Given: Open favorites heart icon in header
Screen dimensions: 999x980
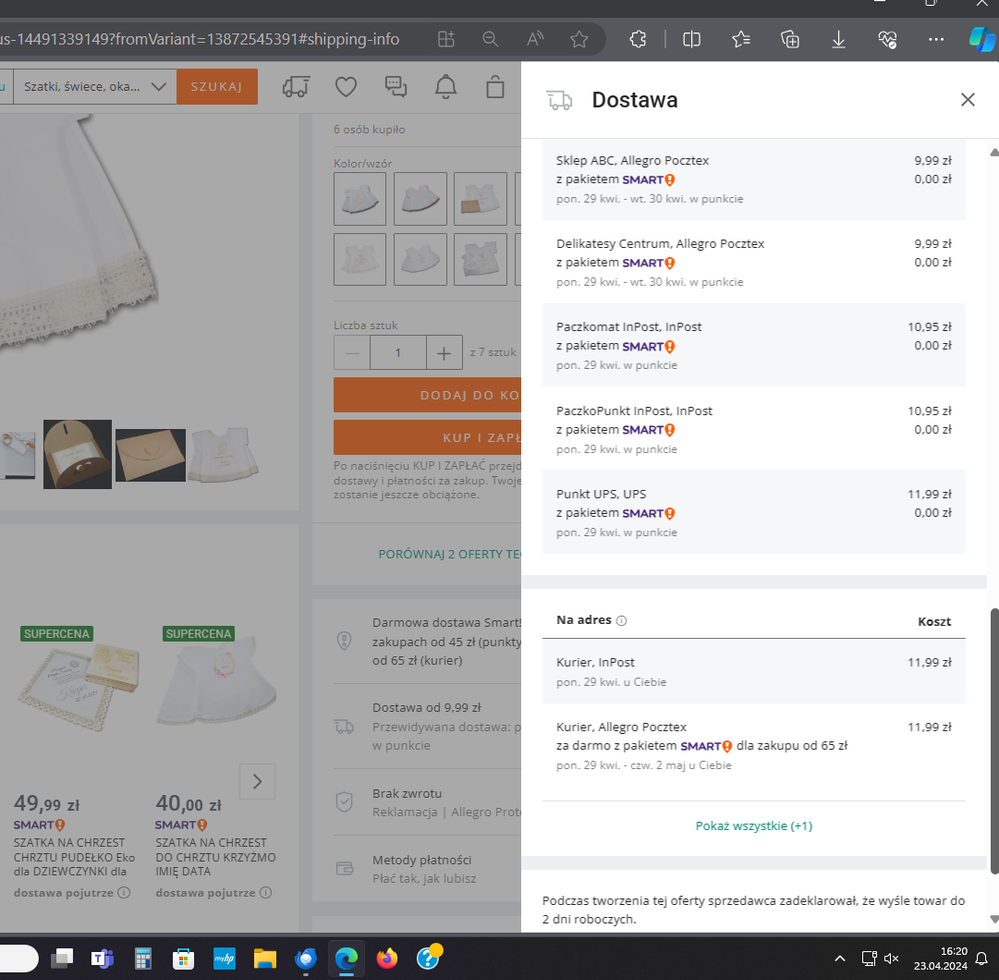Looking at the screenshot, I should pos(346,87).
